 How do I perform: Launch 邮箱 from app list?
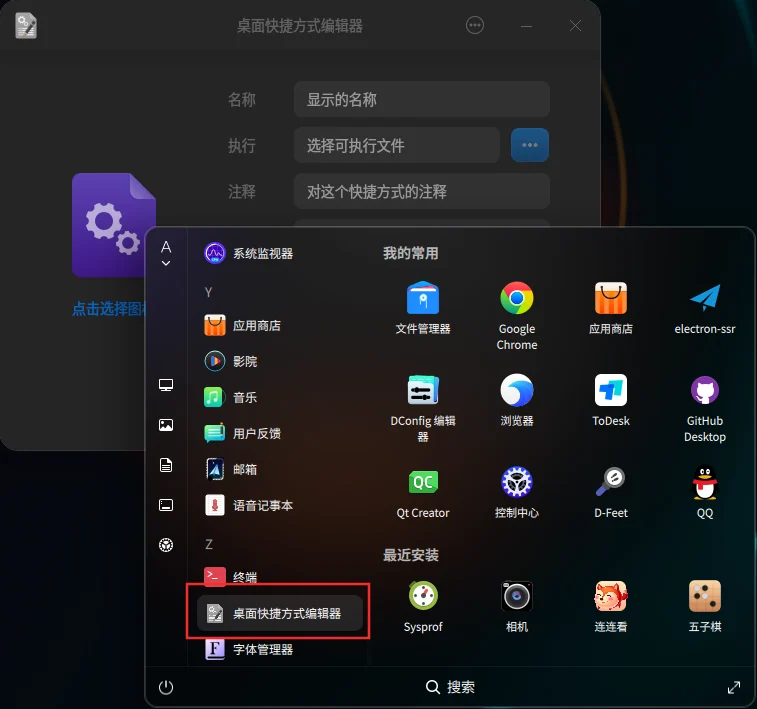click(x=280, y=469)
